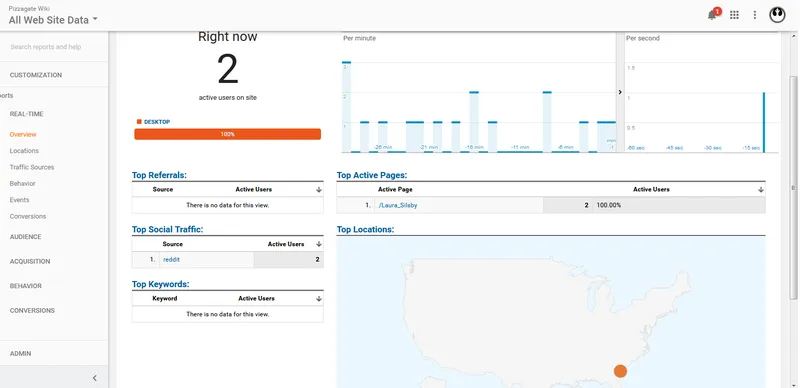Image resolution: width=800 pixels, height=388 pixels.
Task: Collapse the sidebar with the chevron
Action: [x=94, y=378]
